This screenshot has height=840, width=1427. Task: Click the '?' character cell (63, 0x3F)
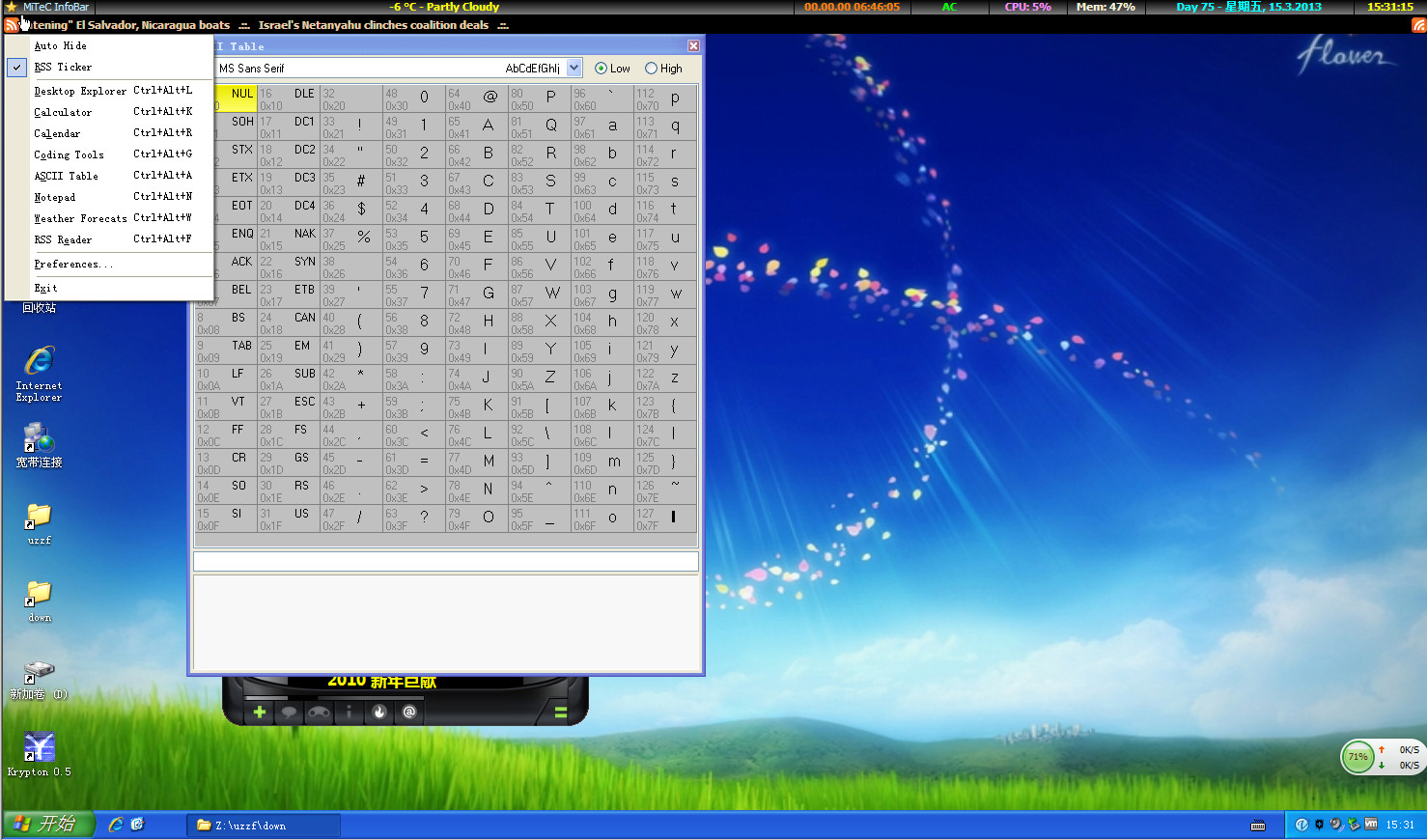[414, 518]
